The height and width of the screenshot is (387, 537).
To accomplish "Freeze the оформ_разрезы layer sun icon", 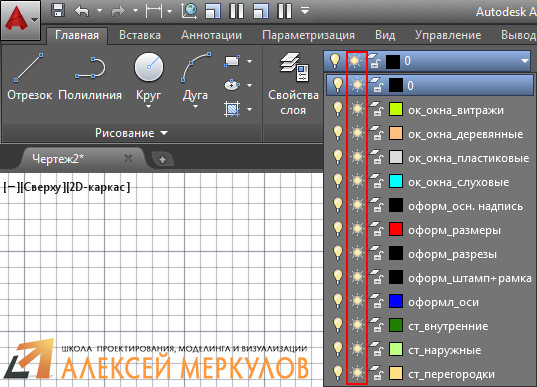I will [x=357, y=253].
